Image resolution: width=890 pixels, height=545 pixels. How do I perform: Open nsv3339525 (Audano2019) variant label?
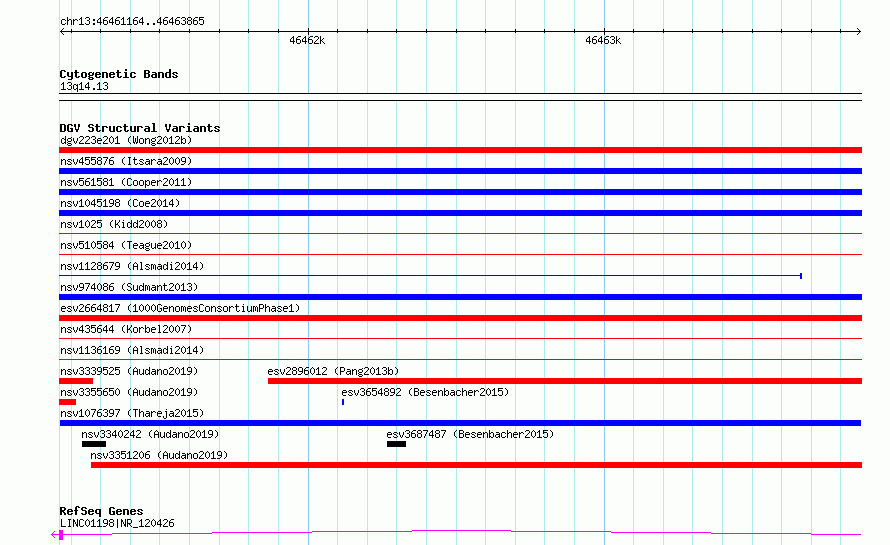[x=129, y=371]
